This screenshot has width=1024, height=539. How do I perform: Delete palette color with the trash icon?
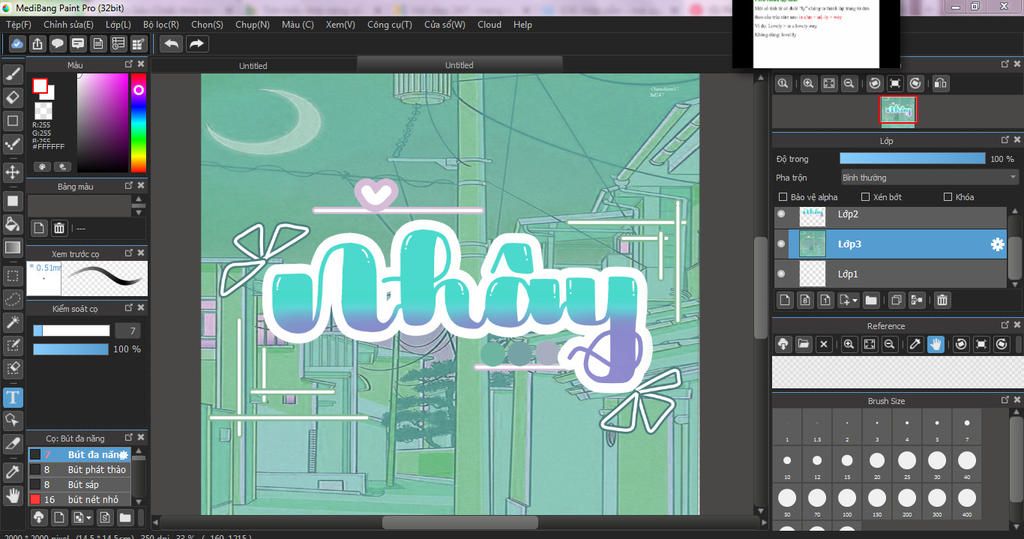(x=59, y=228)
